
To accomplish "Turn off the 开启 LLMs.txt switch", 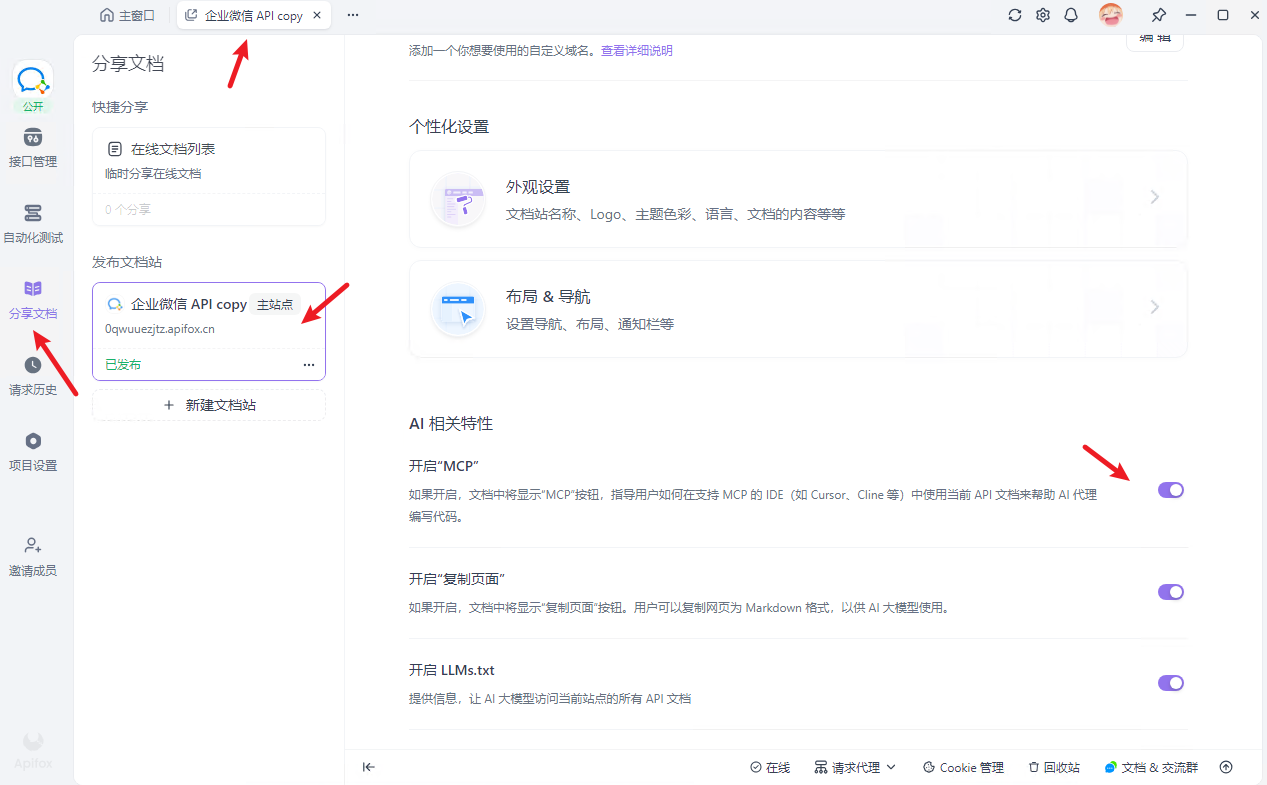I will (1171, 683).
